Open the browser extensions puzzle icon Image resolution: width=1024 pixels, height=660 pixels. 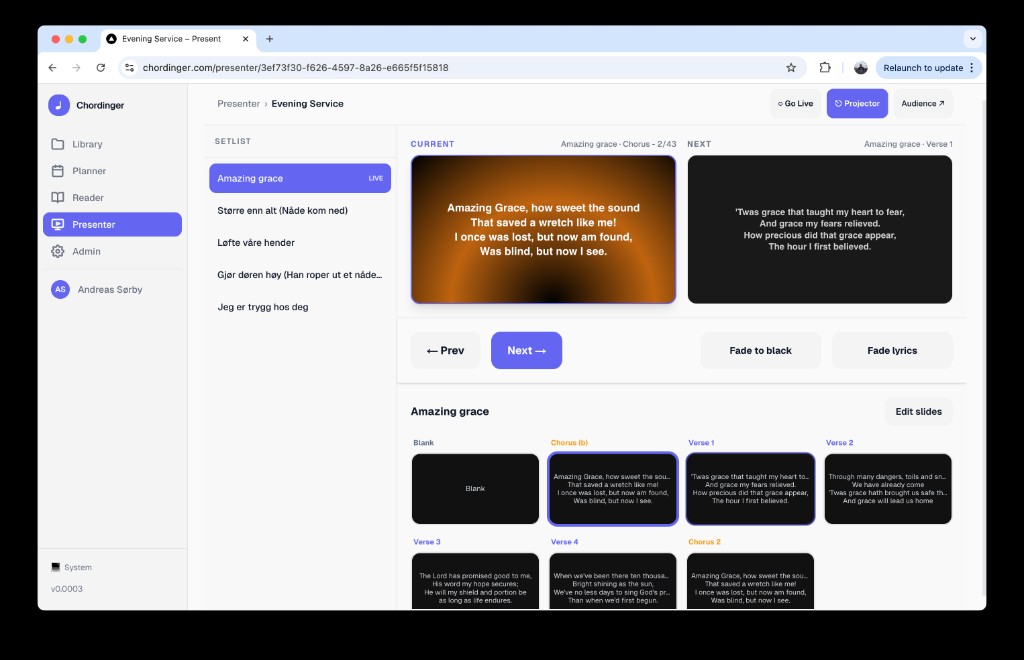click(825, 68)
